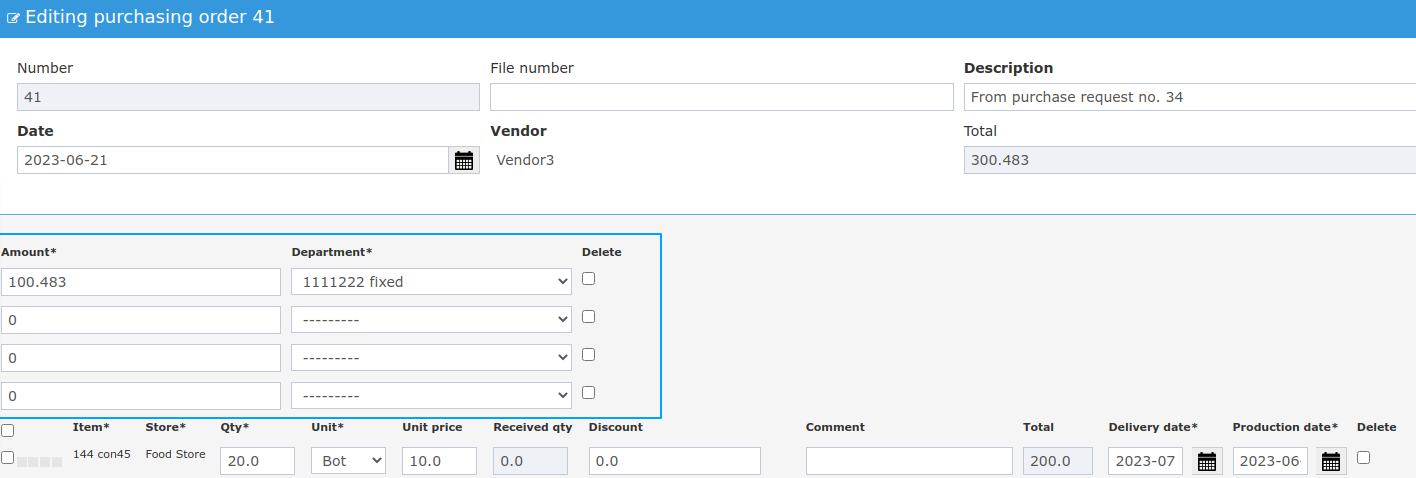The width and height of the screenshot is (1416, 478).
Task: Click the item name 144 con45
Action: 102,454
